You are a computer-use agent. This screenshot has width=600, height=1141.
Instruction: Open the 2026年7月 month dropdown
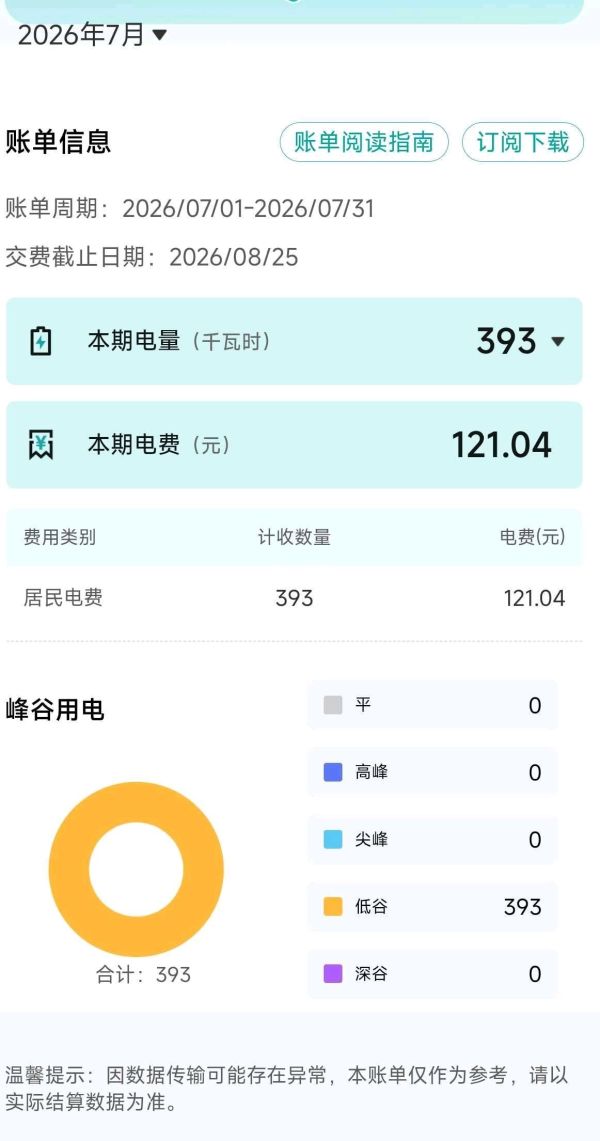coord(92,34)
